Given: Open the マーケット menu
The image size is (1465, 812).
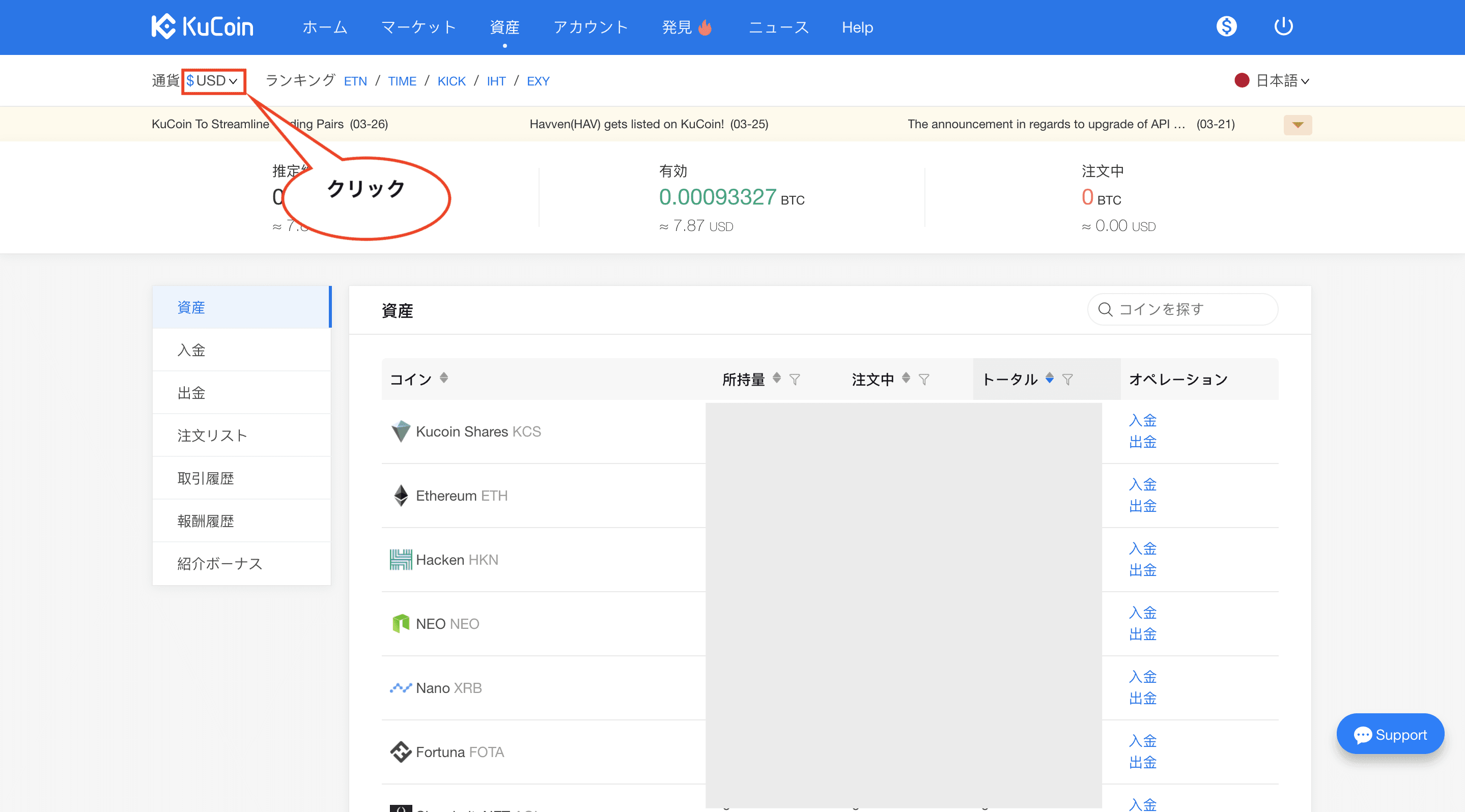Looking at the screenshot, I should coord(418,27).
